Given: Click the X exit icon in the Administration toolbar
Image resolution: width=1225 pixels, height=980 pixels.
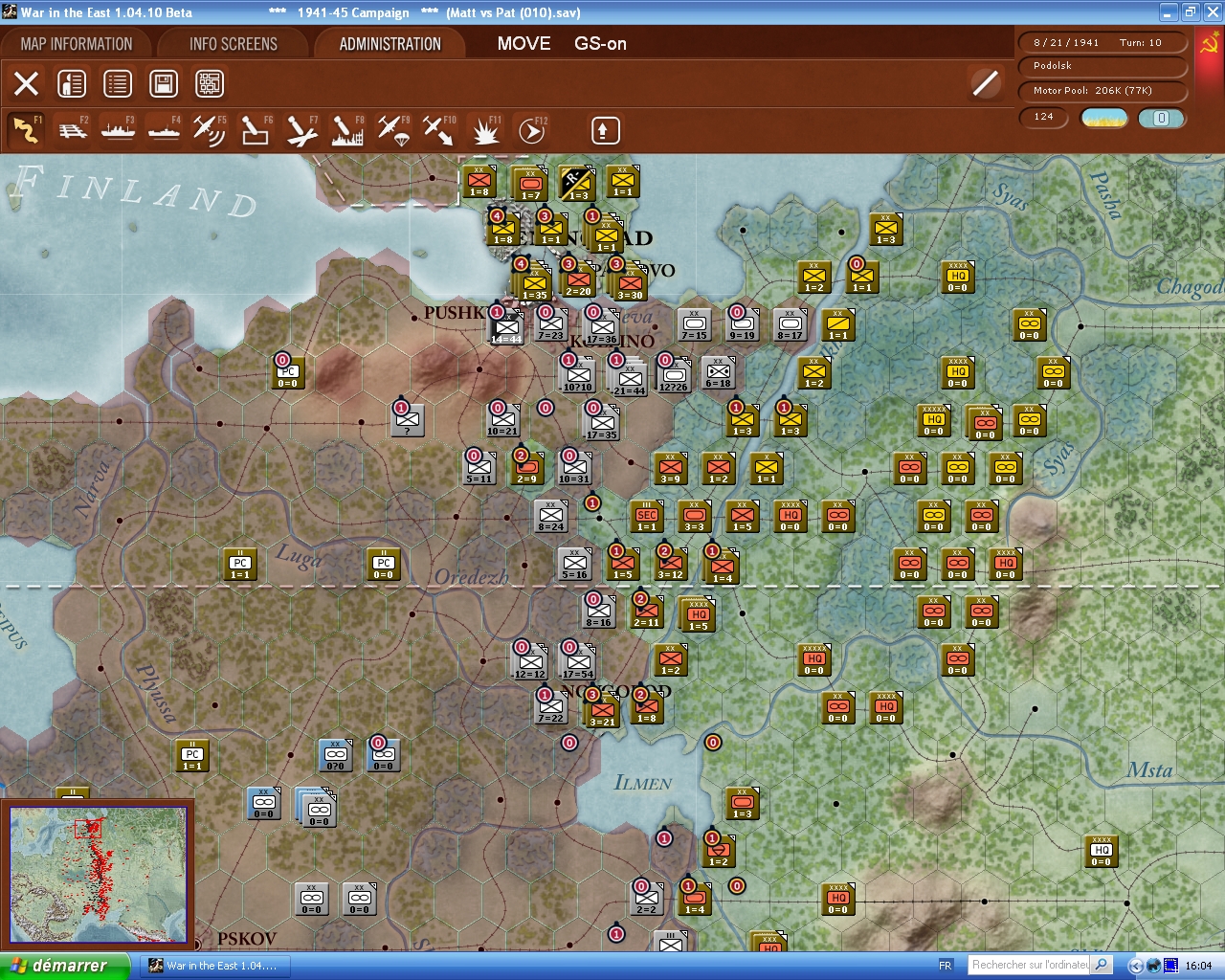Looking at the screenshot, I should pyautogui.click(x=27, y=83).
